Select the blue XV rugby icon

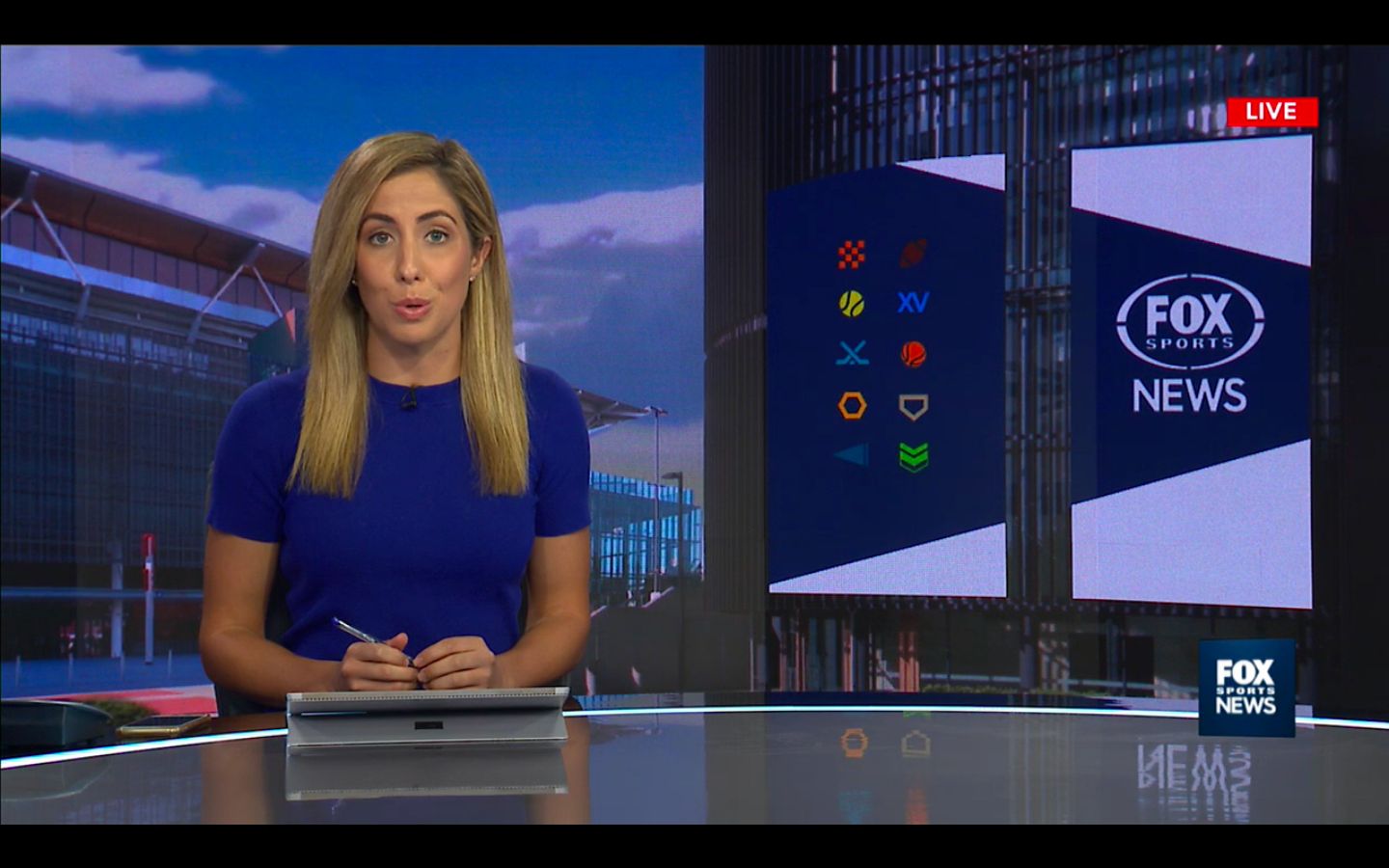pos(912,303)
